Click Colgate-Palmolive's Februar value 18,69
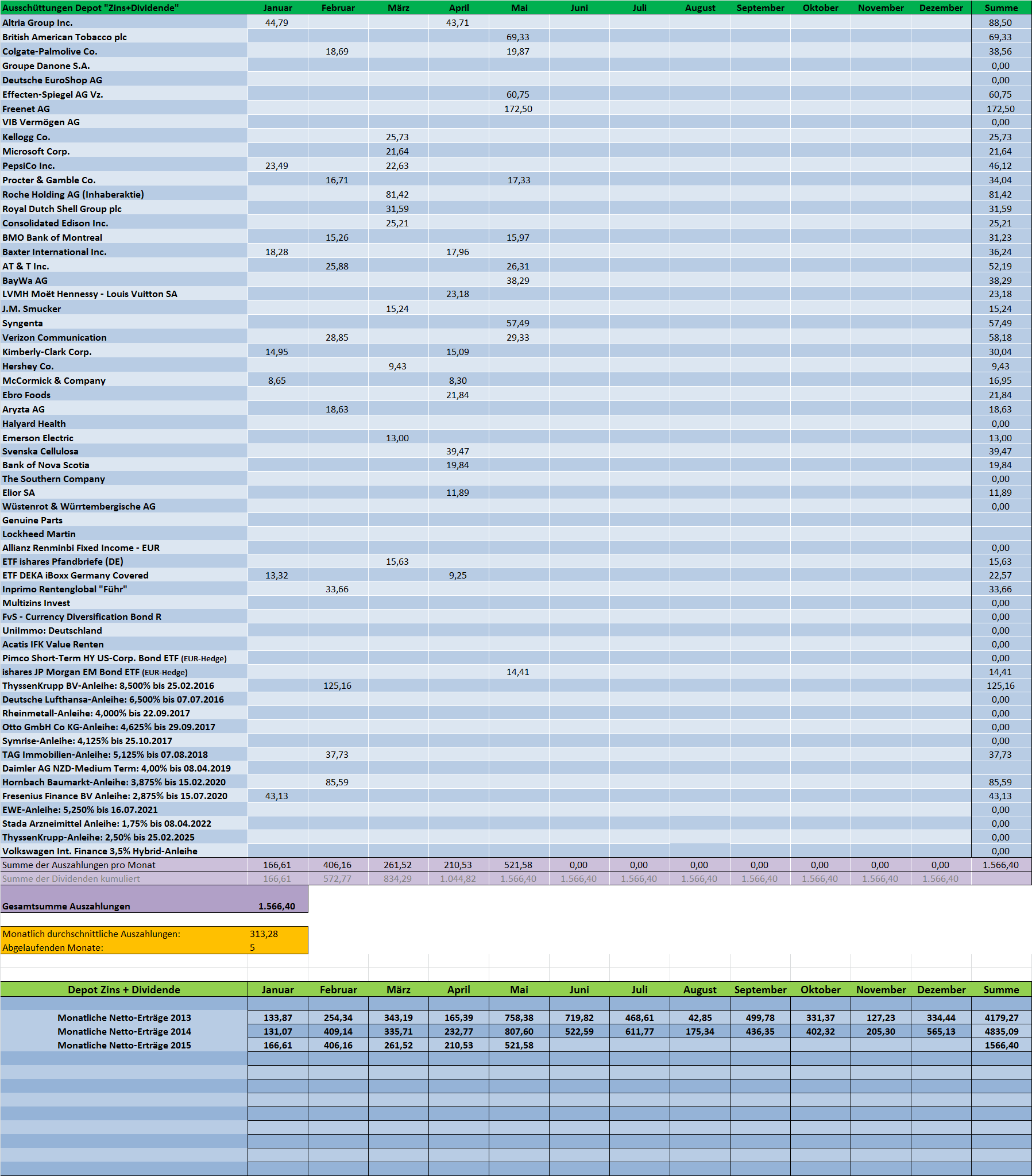The image size is (1032, 1176). [x=337, y=52]
